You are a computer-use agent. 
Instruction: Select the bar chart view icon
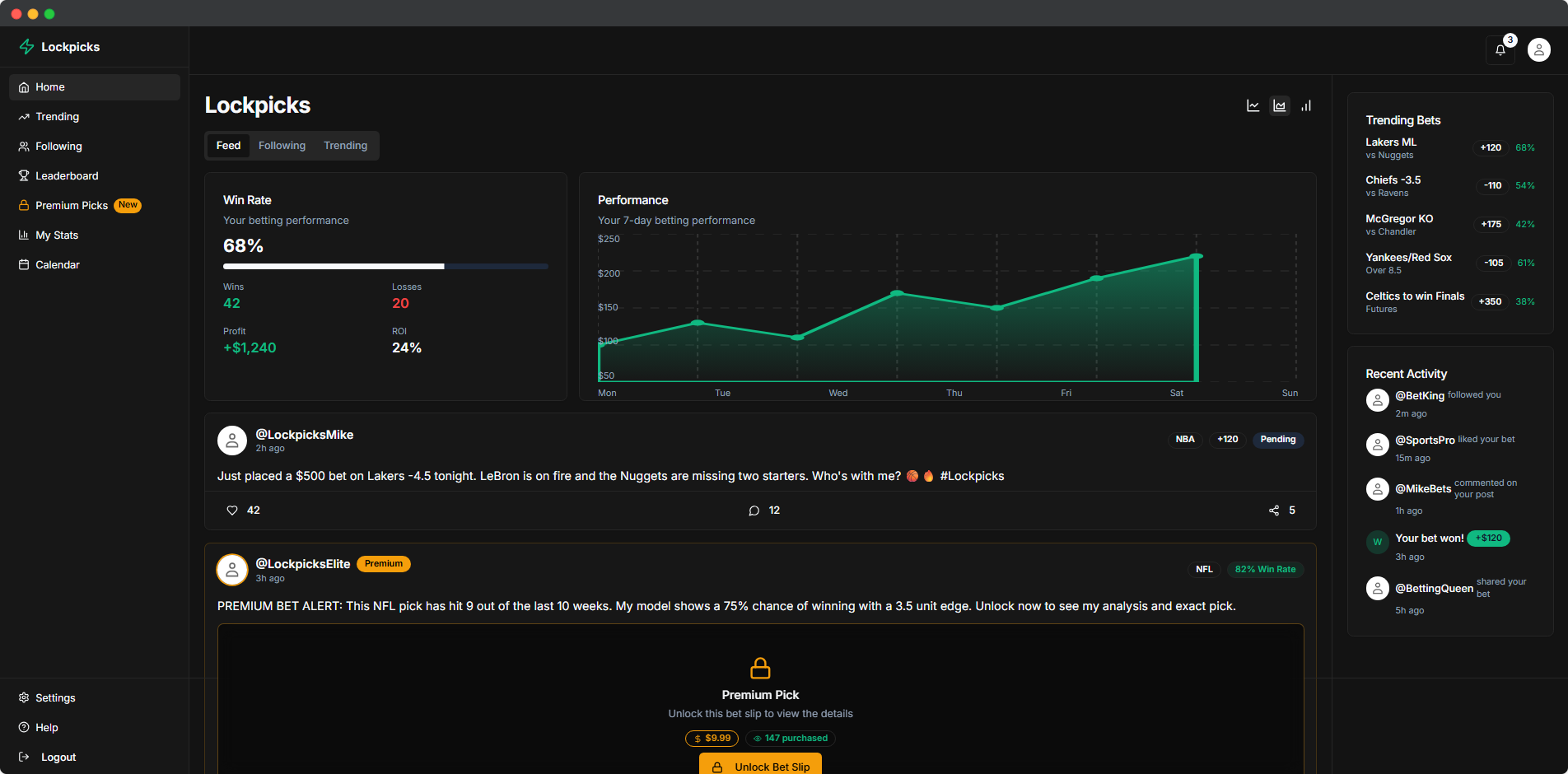[x=1306, y=105]
